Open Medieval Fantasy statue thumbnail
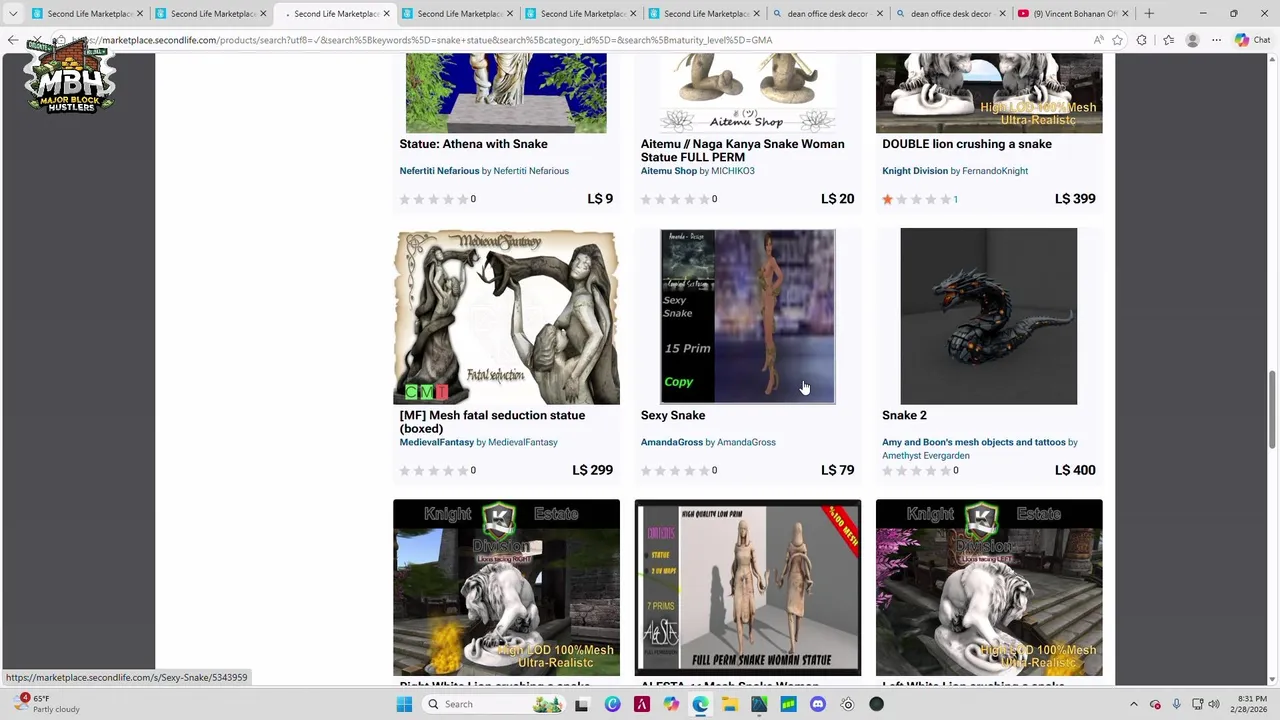The height and width of the screenshot is (720, 1280). click(506, 316)
